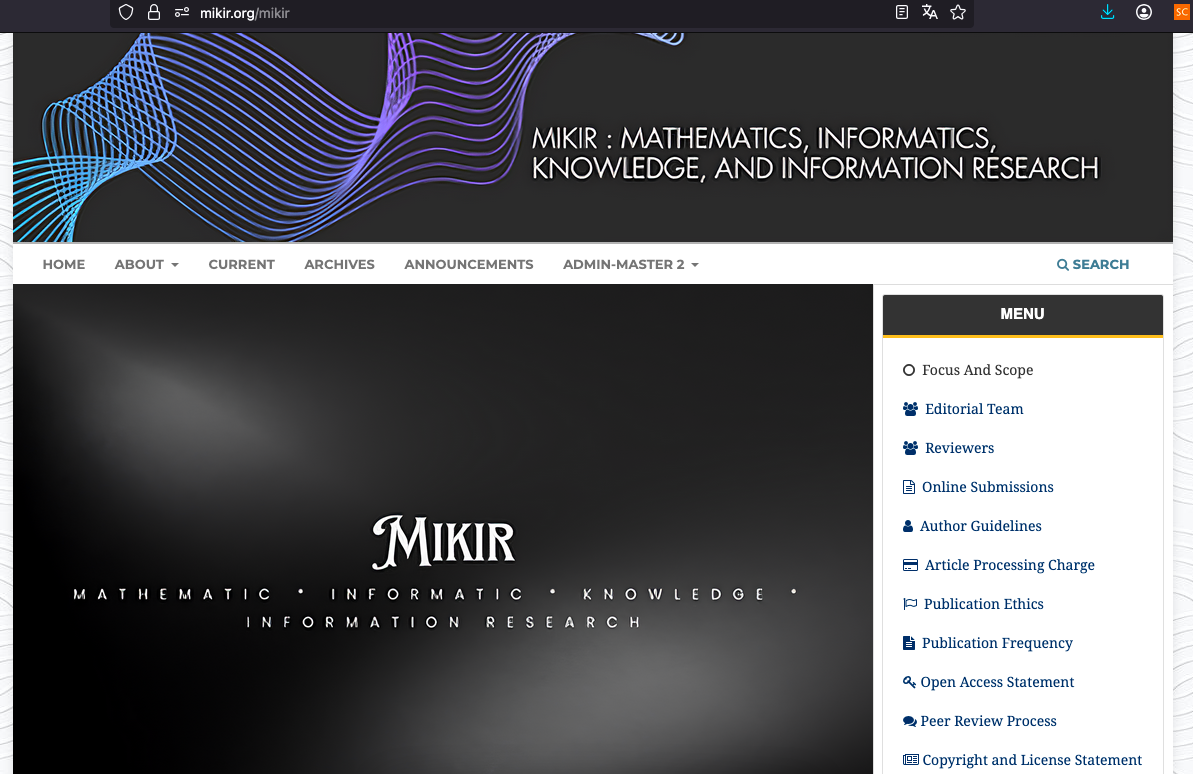
Task: Open the Current issue menu item
Action: click(x=241, y=265)
